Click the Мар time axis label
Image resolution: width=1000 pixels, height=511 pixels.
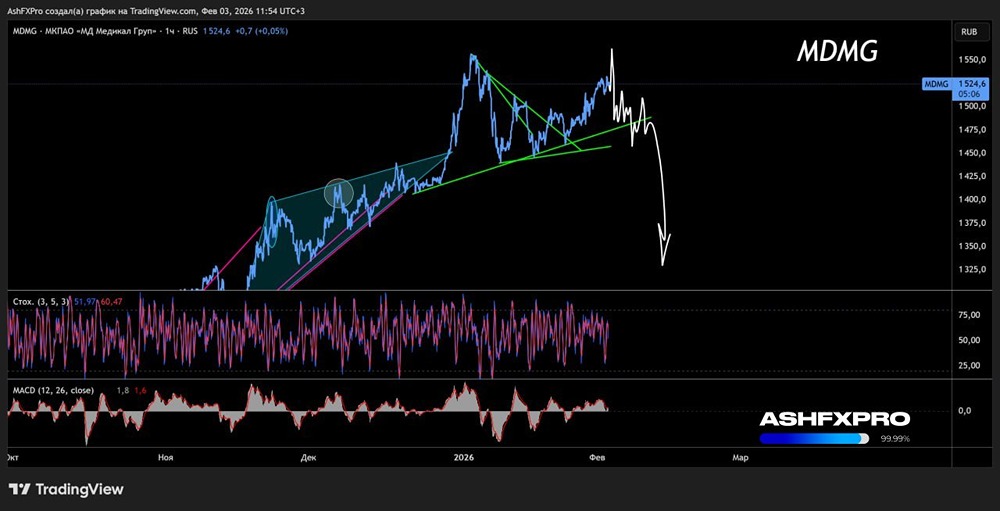pos(740,457)
